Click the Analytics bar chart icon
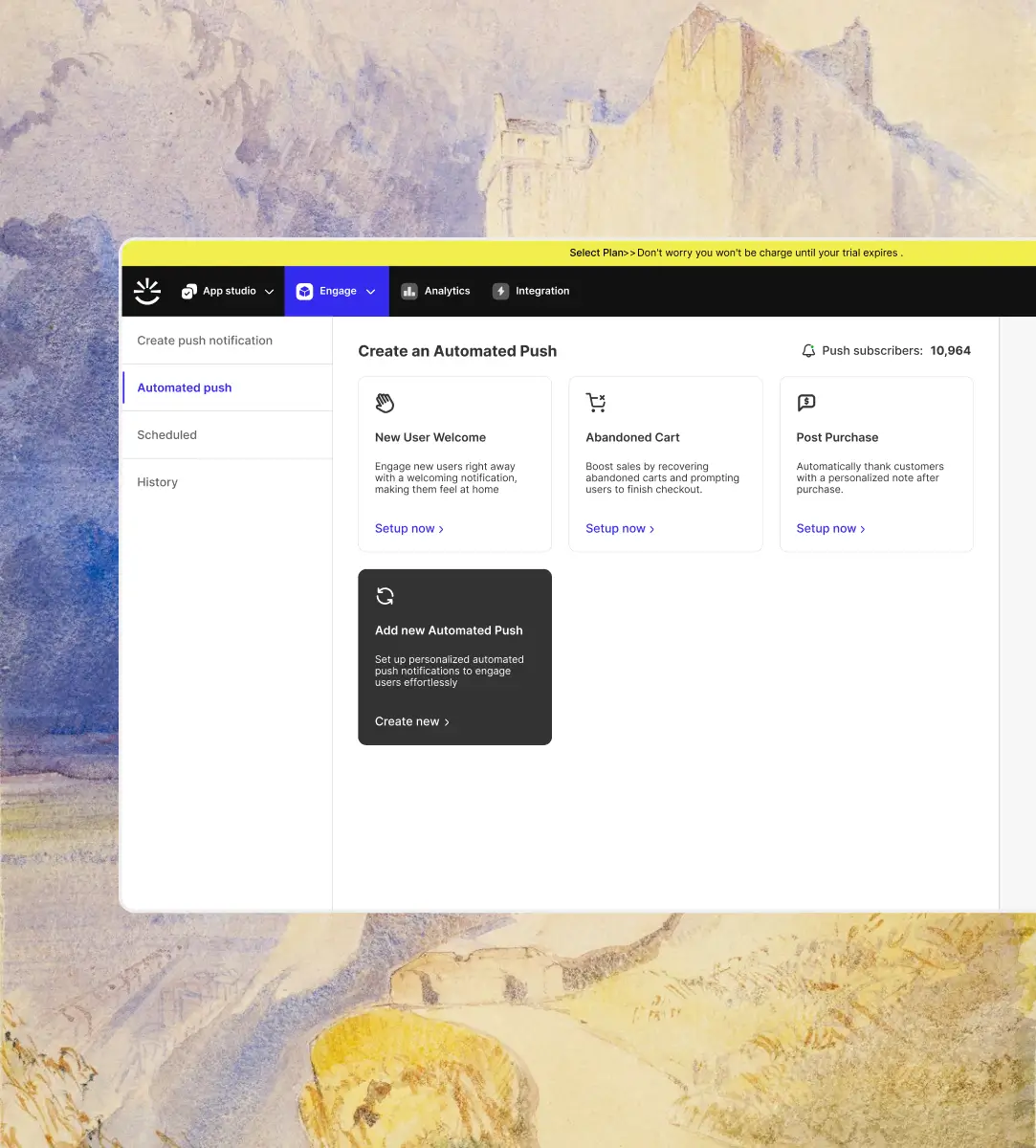 409,291
